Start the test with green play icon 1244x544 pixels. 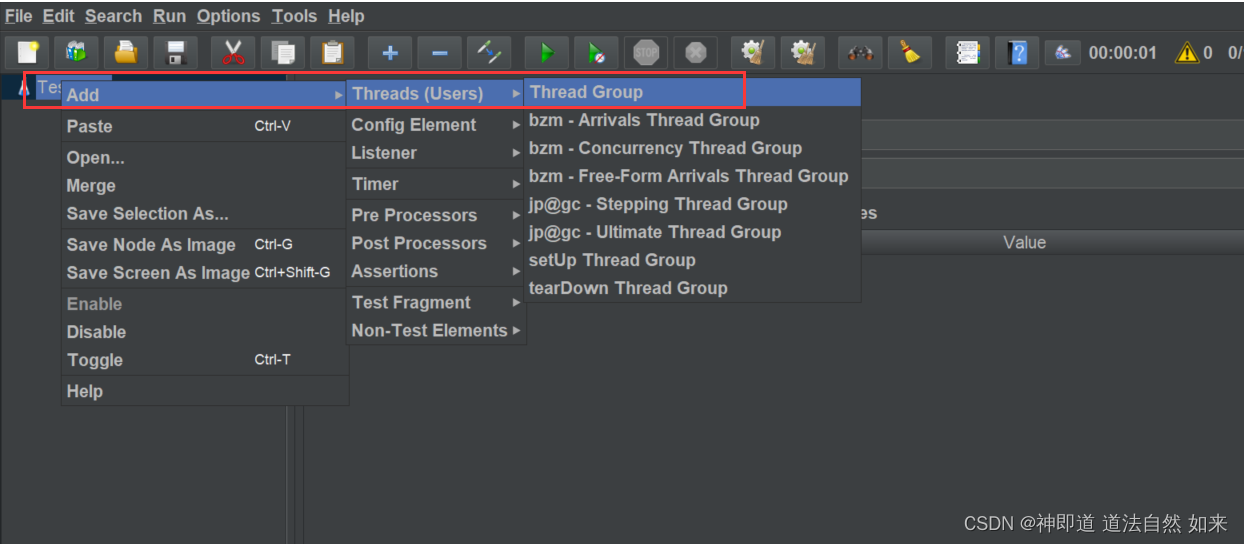(x=547, y=53)
